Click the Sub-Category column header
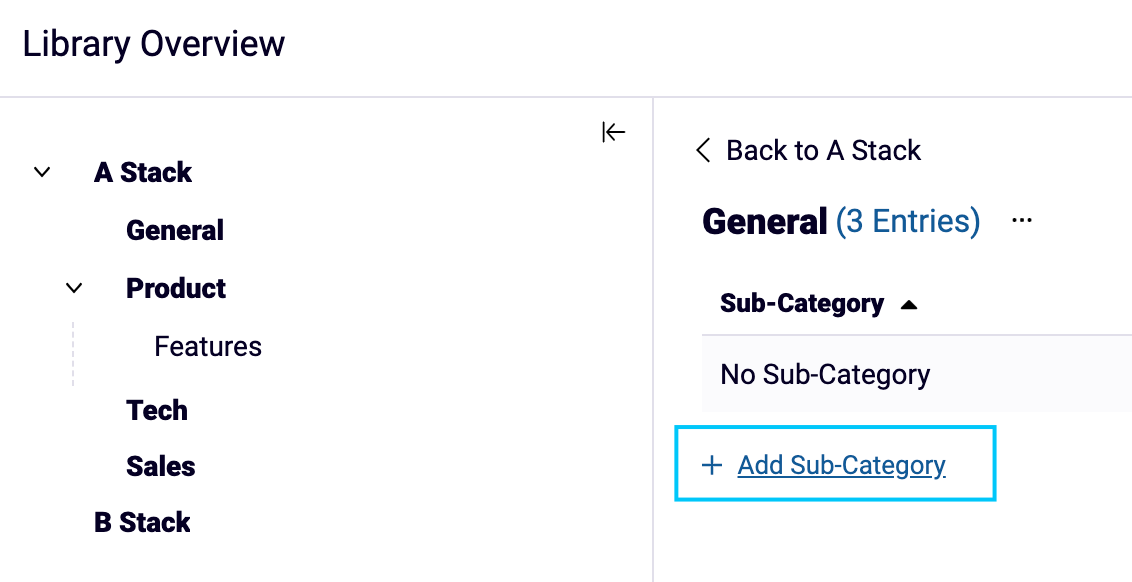The width and height of the screenshot is (1132, 582). point(800,303)
